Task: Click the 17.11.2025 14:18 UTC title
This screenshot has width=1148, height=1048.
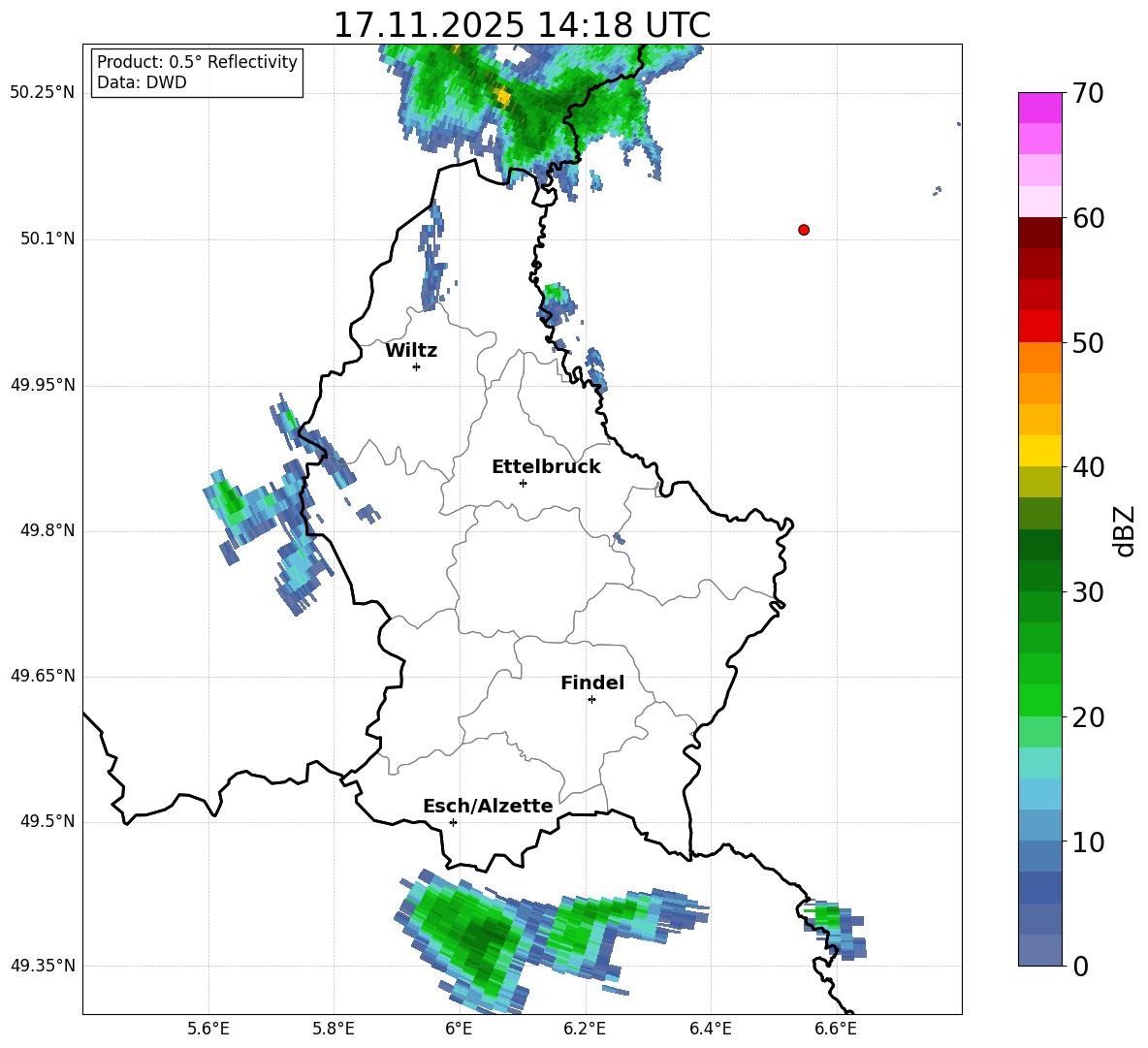Action: pyautogui.click(x=522, y=25)
